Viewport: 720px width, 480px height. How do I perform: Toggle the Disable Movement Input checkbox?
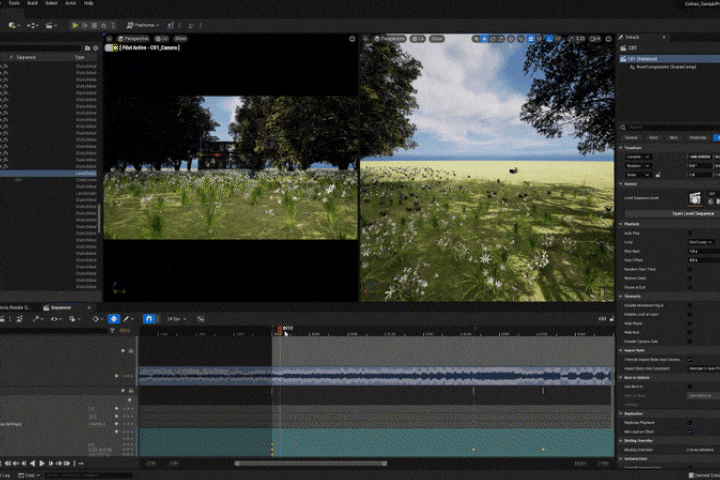[690, 305]
